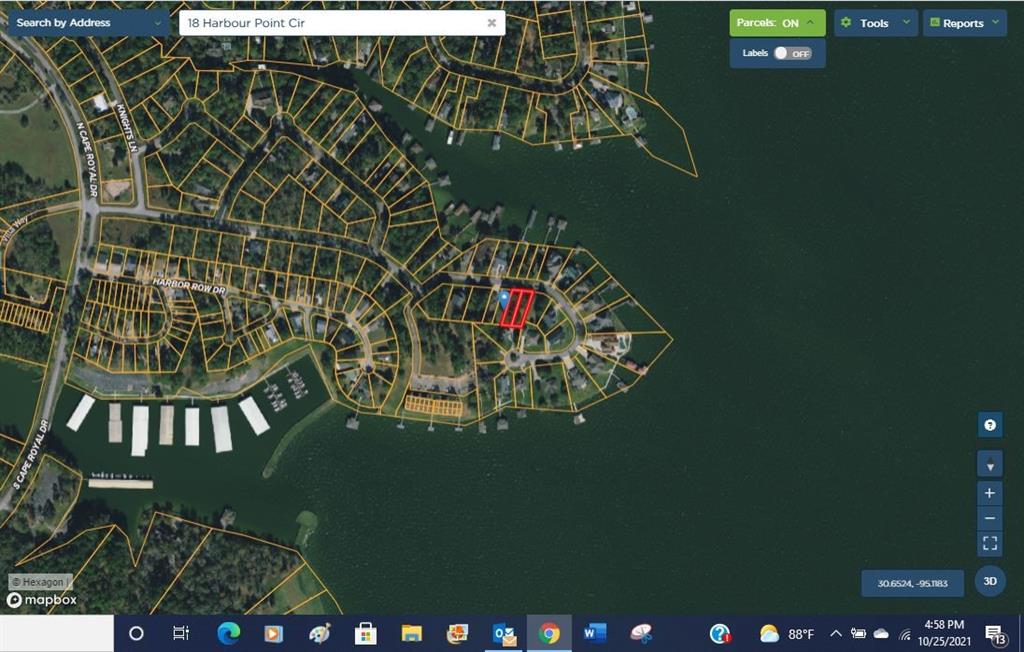Click the blue location pin marker
The width and height of the screenshot is (1024, 652).
pos(503,298)
